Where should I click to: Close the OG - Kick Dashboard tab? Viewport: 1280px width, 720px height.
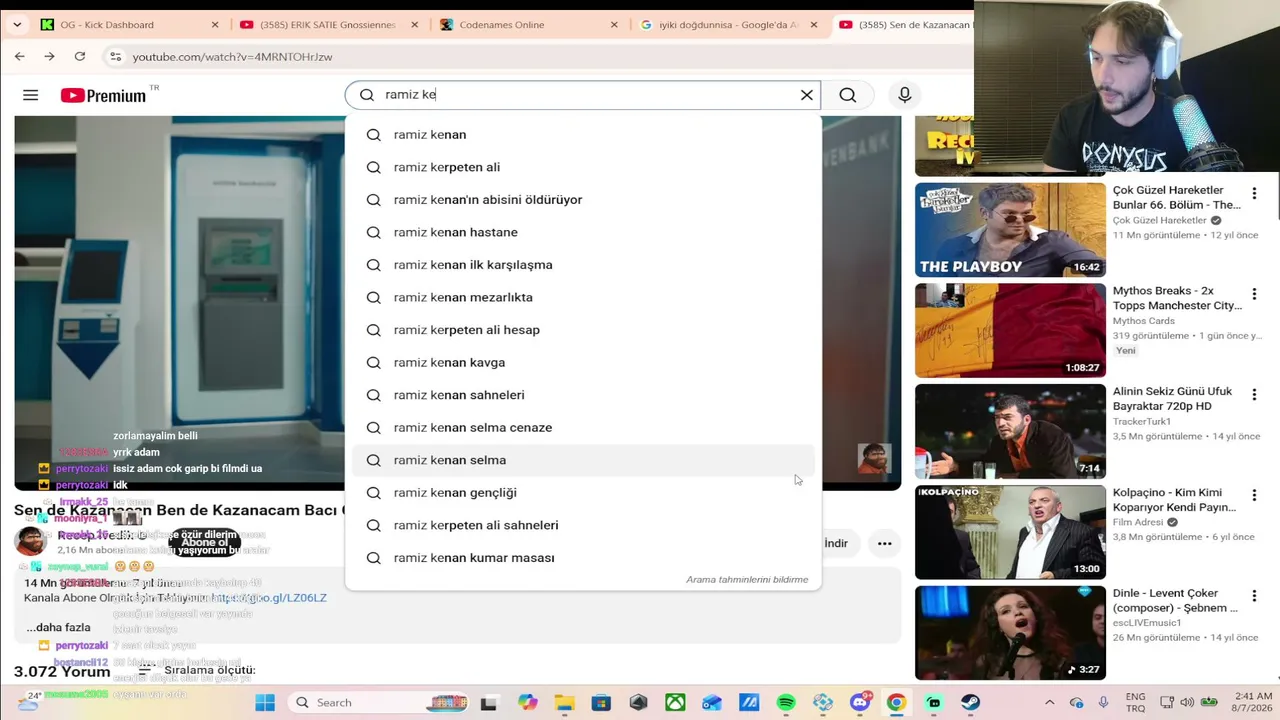click(215, 25)
